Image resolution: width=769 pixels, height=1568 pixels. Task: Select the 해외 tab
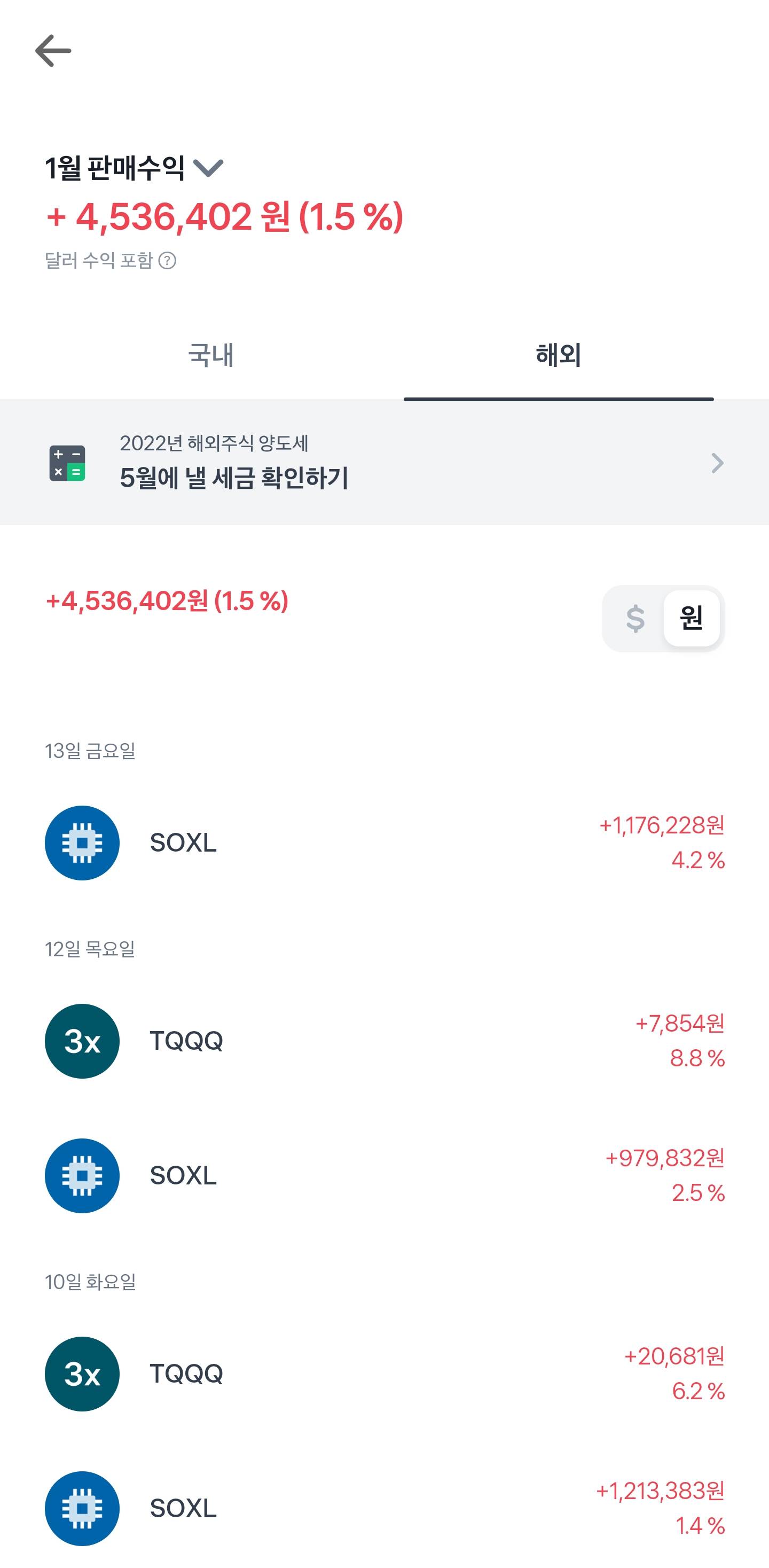(x=559, y=355)
